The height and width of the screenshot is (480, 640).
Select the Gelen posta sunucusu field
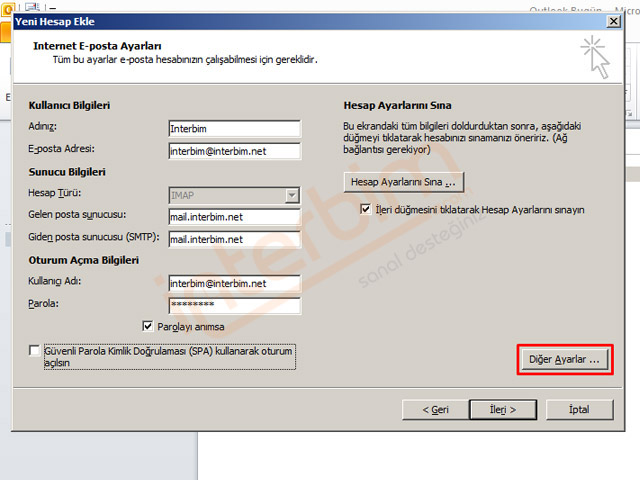coord(234,217)
